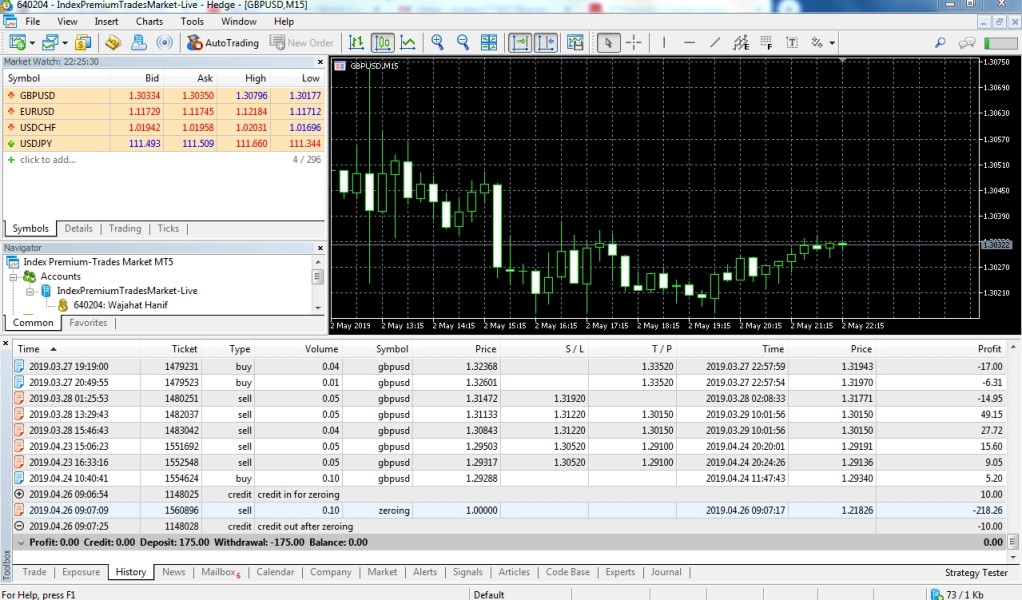Viewport: 1022px width, 600px height.
Task: Select the trendline drawing tool
Action: 715,43
